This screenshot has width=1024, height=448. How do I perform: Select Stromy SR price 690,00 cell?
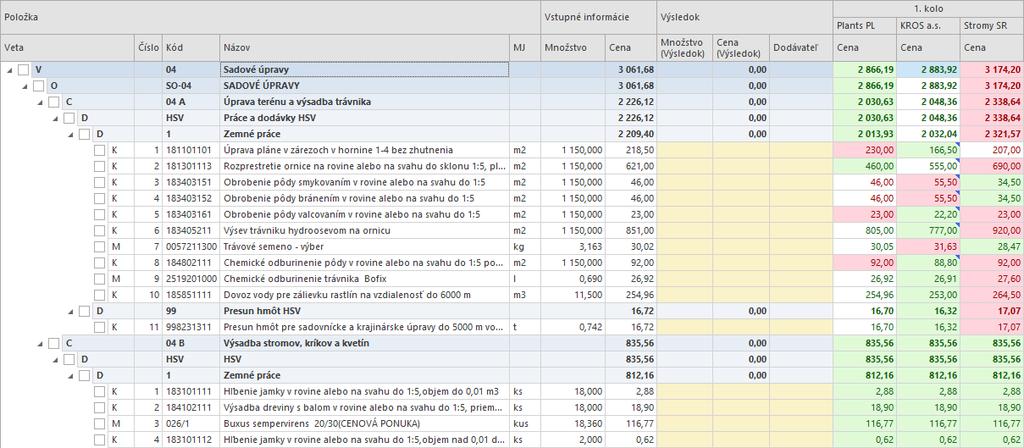pos(992,166)
